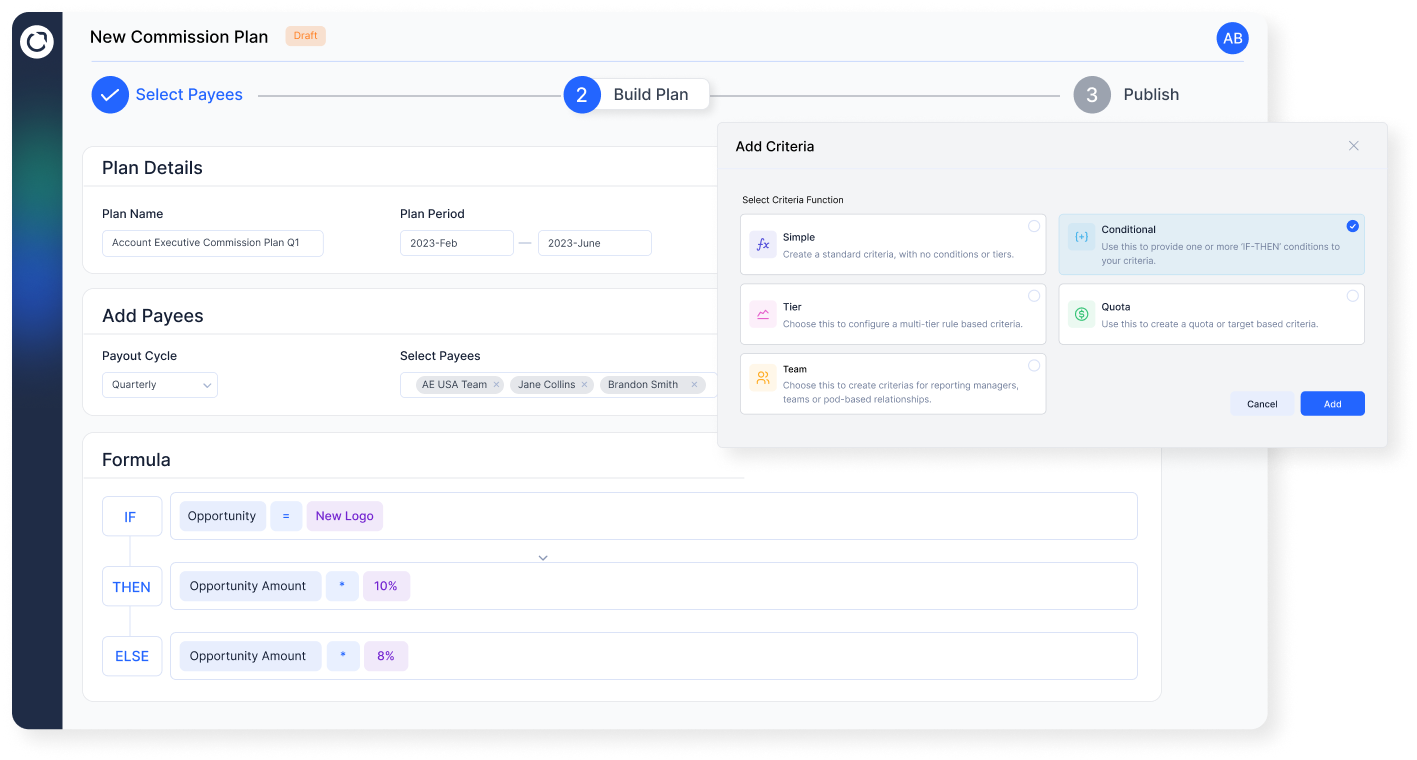The height and width of the screenshot is (760, 1417).
Task: Click the ELSE block label
Action: click(131, 656)
